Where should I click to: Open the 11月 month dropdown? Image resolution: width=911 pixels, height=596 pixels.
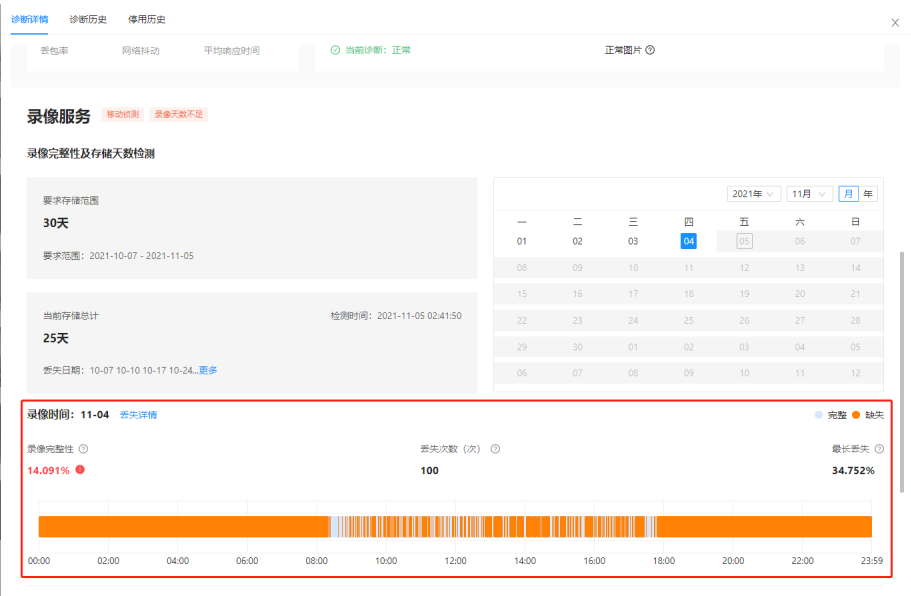click(x=809, y=194)
